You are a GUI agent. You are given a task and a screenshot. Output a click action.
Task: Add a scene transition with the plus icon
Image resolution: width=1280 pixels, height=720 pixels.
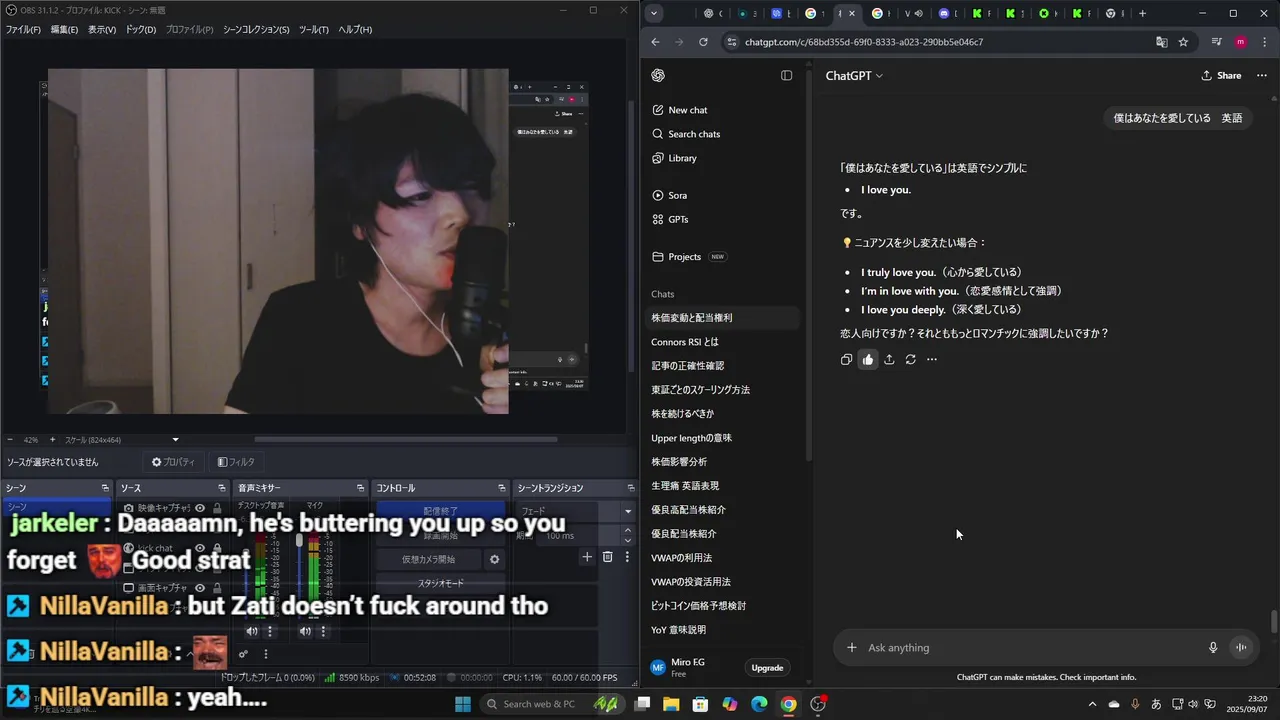[587, 557]
